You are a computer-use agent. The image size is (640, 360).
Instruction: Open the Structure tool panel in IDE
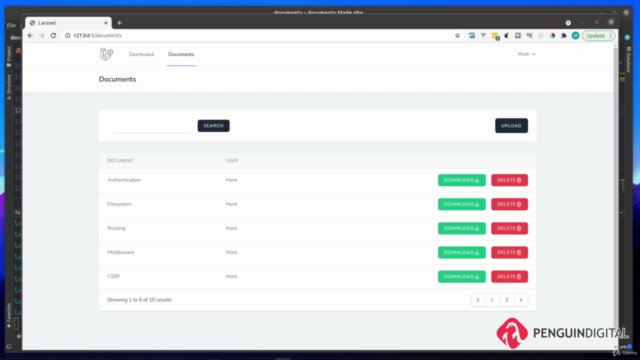(9, 87)
